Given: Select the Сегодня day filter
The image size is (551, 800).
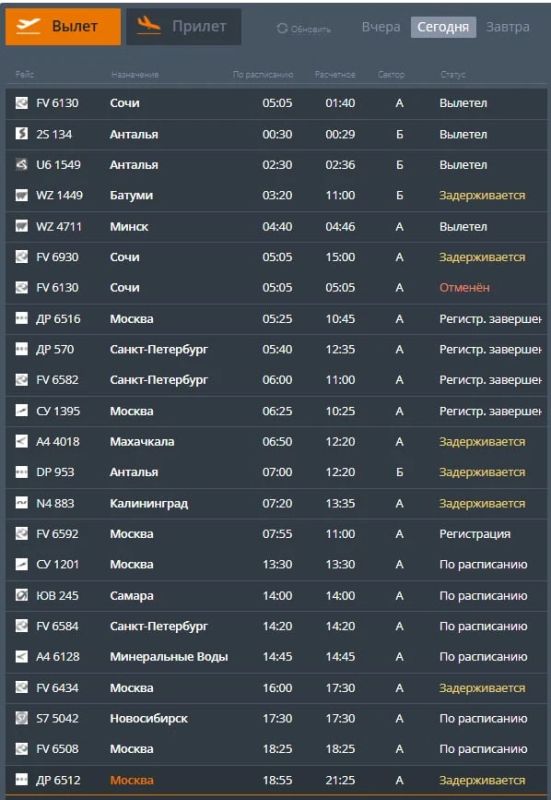Looking at the screenshot, I should pyautogui.click(x=443, y=27).
